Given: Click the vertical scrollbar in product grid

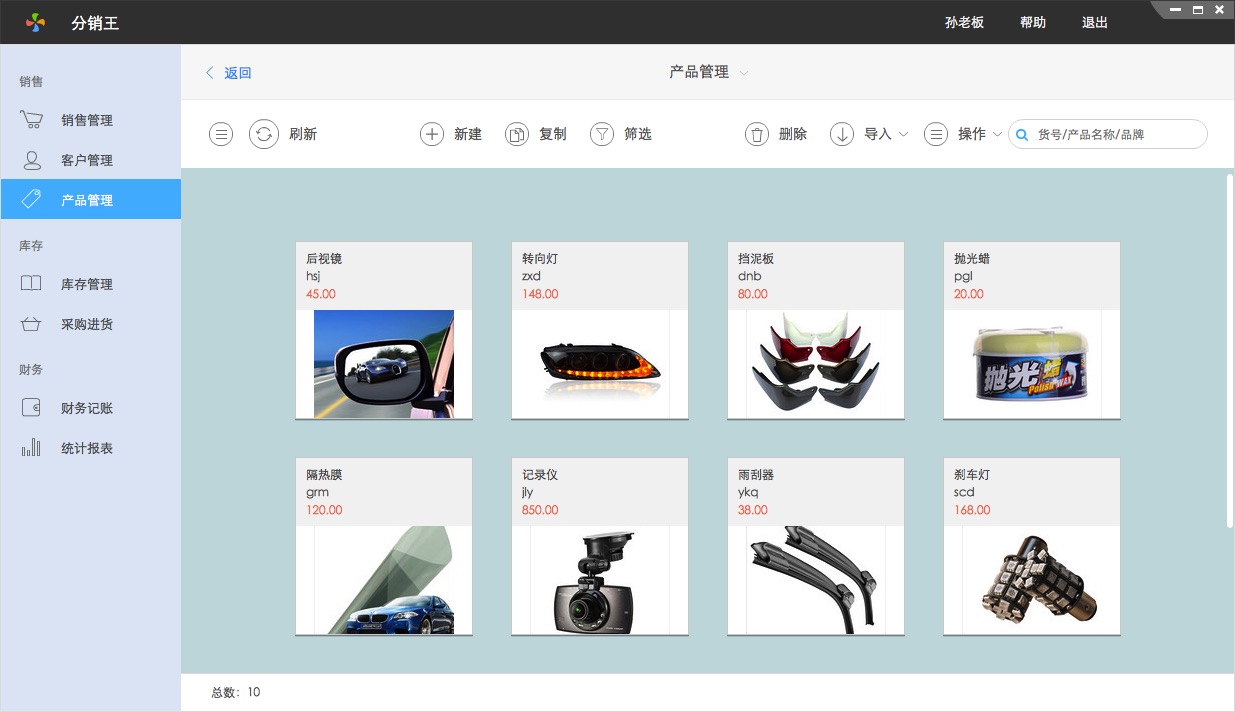Looking at the screenshot, I should (1229, 350).
